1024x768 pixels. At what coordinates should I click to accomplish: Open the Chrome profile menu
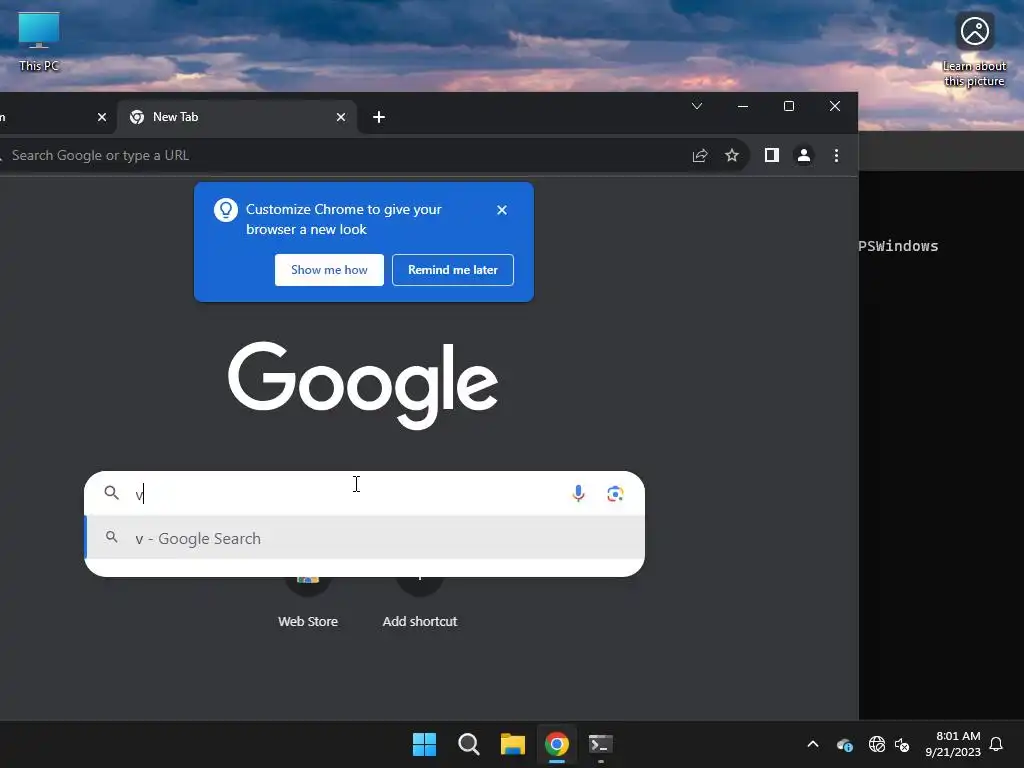pos(804,155)
